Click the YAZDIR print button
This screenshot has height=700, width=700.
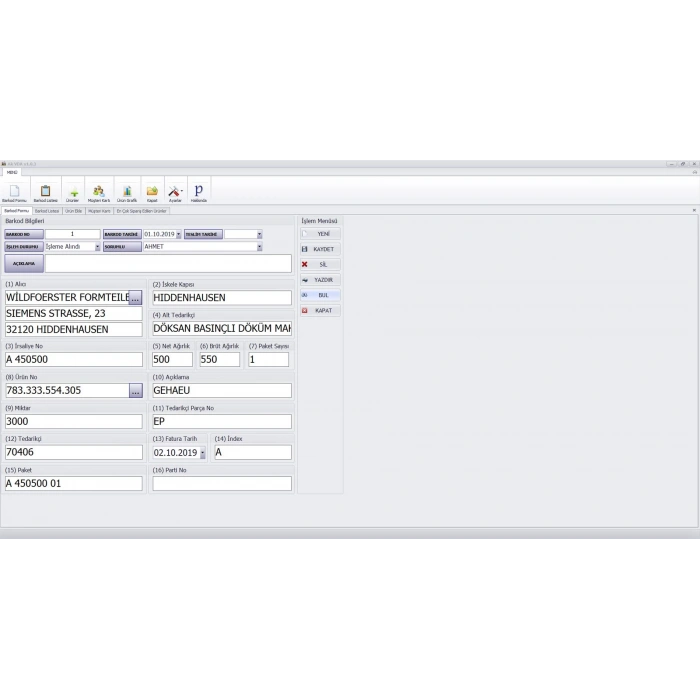(320, 280)
